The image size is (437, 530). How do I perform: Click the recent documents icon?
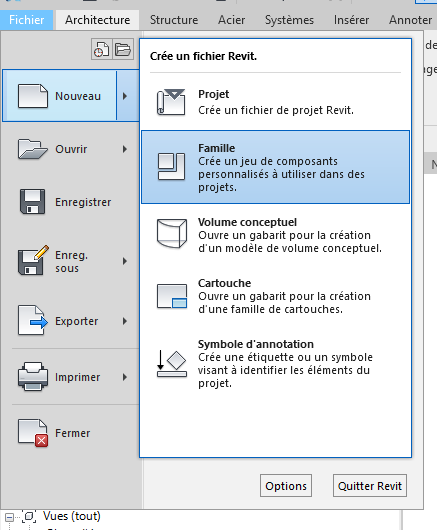(101, 49)
